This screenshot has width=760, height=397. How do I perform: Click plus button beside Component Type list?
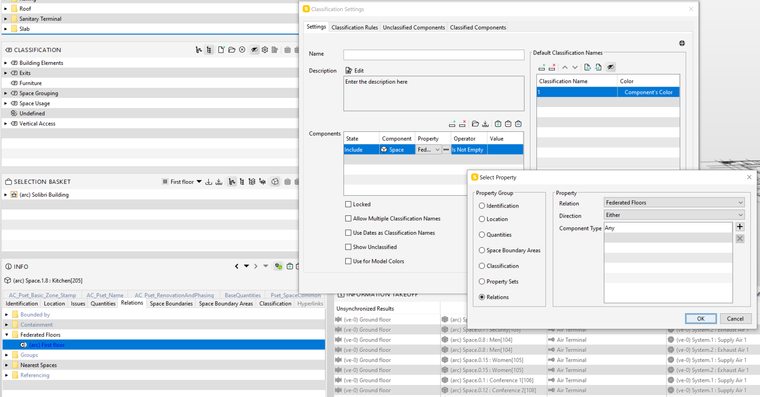[740, 226]
